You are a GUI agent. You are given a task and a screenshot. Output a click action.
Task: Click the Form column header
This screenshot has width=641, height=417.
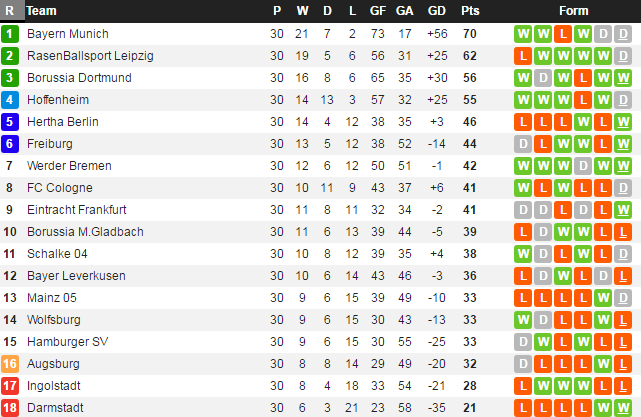[573, 11]
